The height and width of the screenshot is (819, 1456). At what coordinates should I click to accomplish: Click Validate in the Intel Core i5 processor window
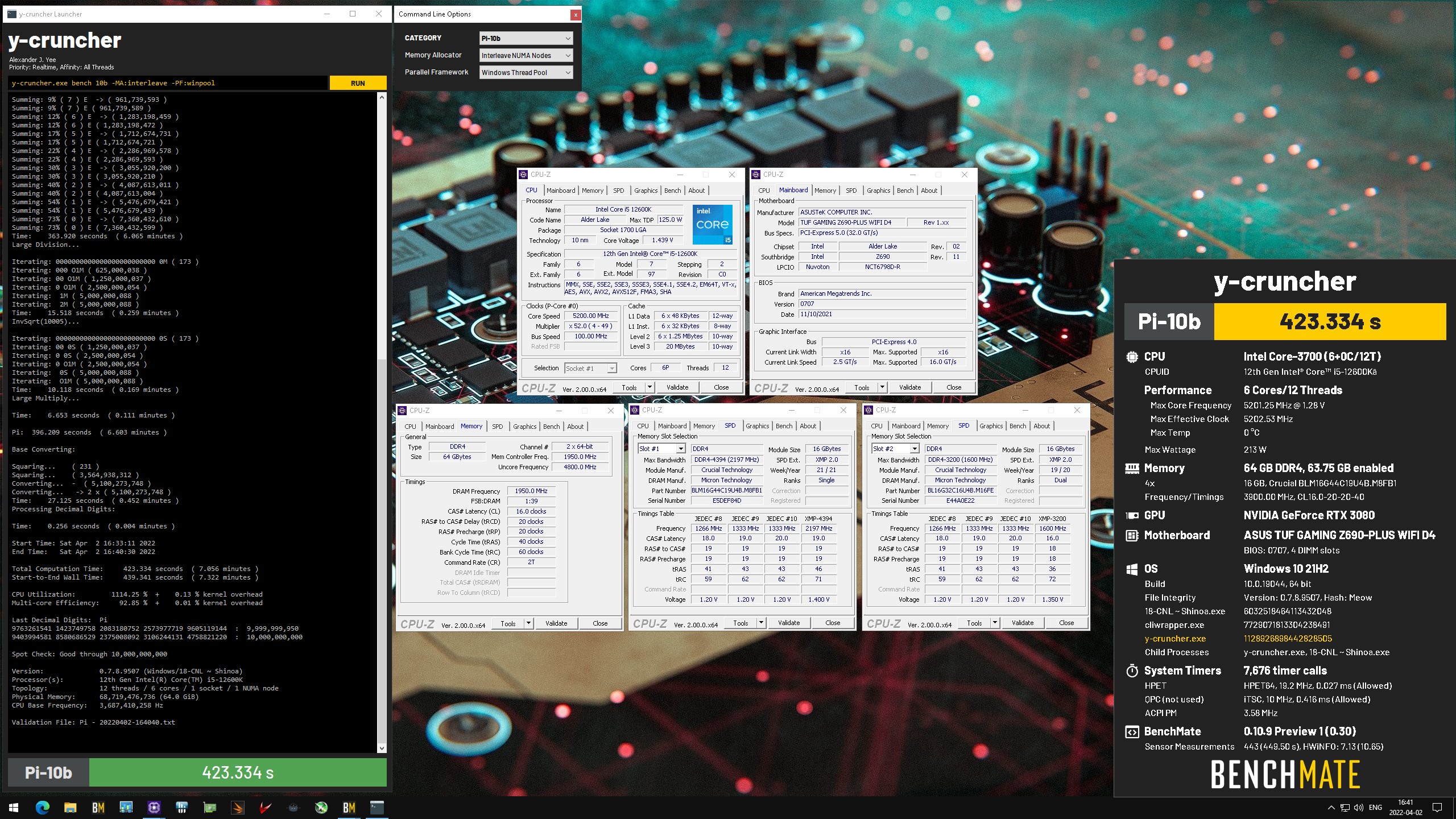coord(677,387)
